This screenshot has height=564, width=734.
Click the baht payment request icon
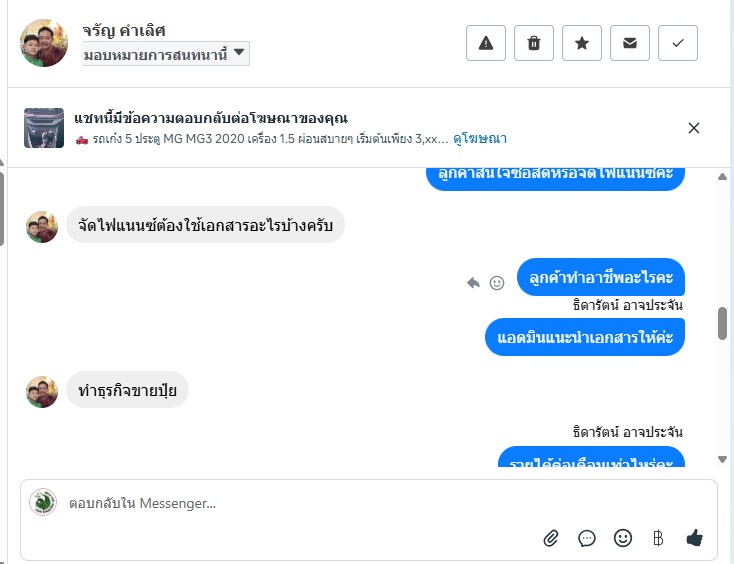coord(658,538)
